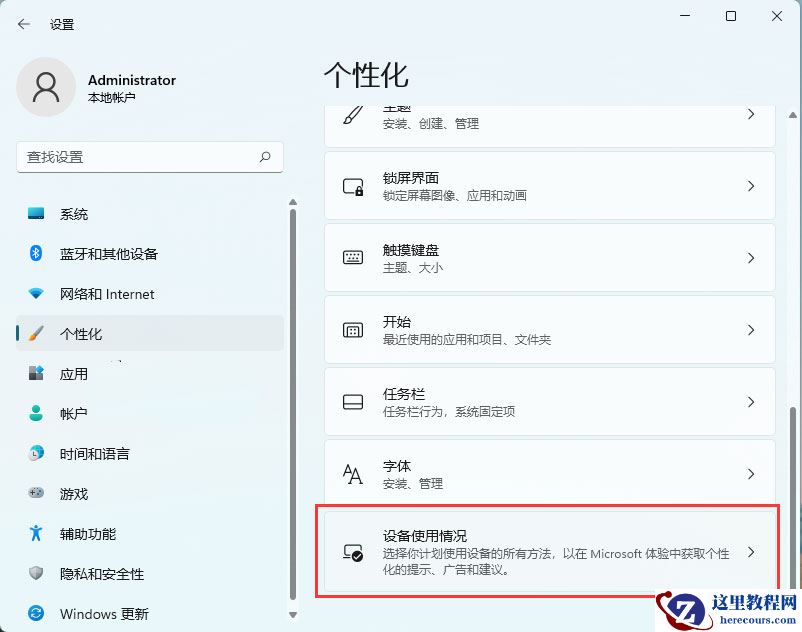Navigate back with the arrow button
Screen dimensions: 802x632
pos(22,24)
